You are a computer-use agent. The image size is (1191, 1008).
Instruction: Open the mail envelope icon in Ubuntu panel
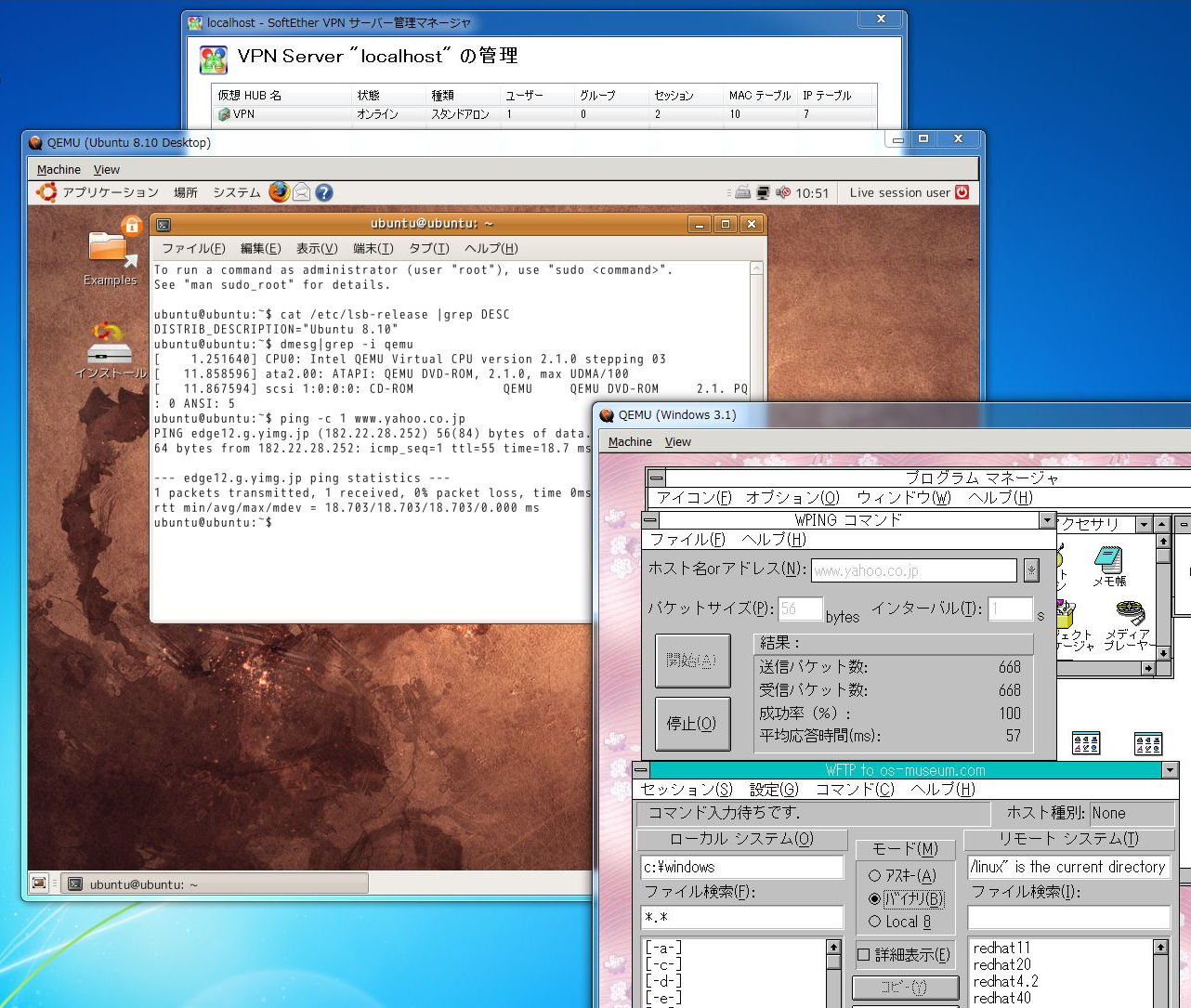pos(302,192)
